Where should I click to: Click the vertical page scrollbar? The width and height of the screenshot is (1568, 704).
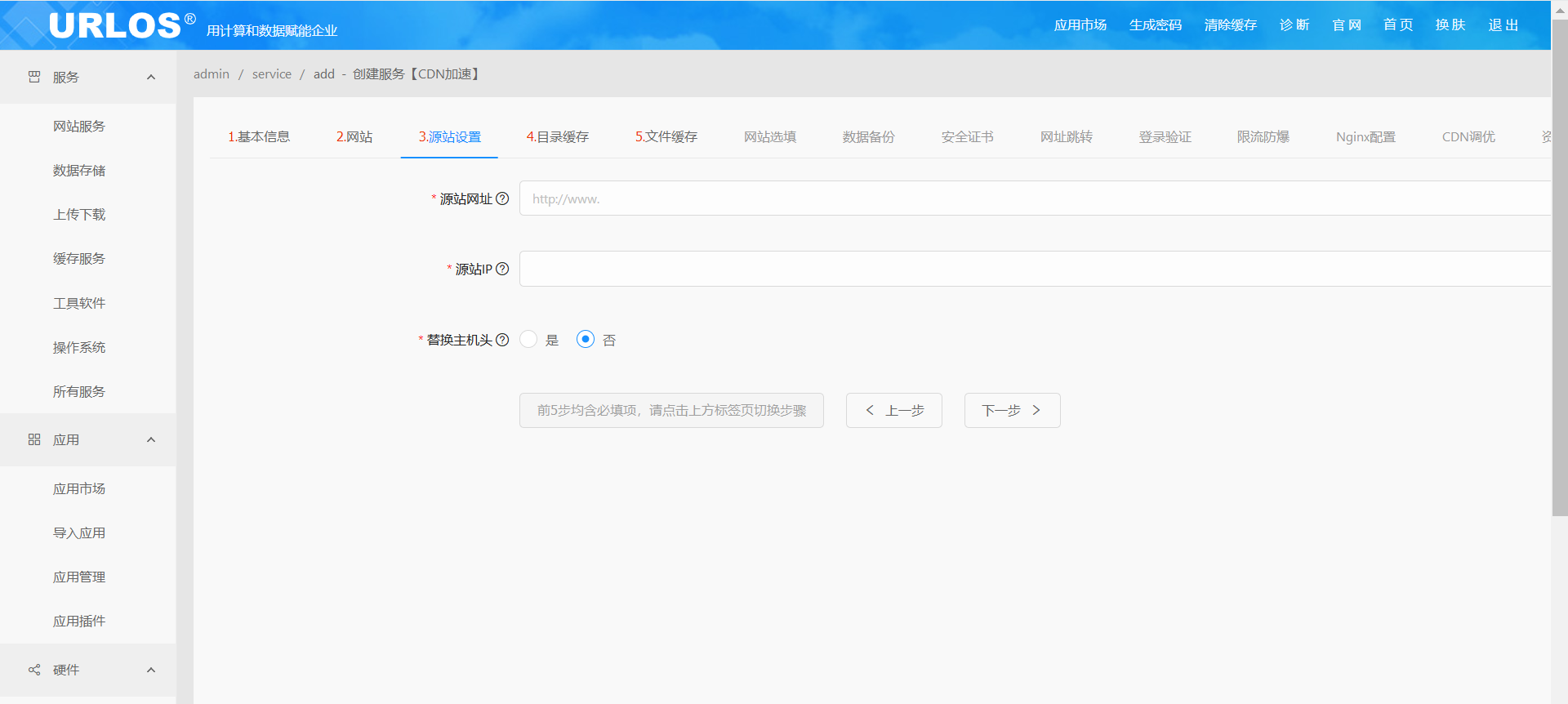click(x=1559, y=270)
